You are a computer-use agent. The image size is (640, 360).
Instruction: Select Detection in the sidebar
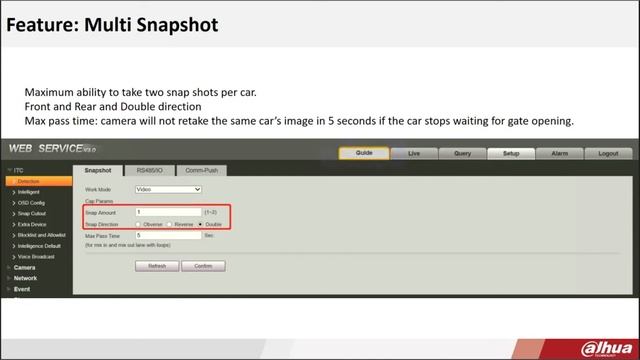[x=39, y=181]
